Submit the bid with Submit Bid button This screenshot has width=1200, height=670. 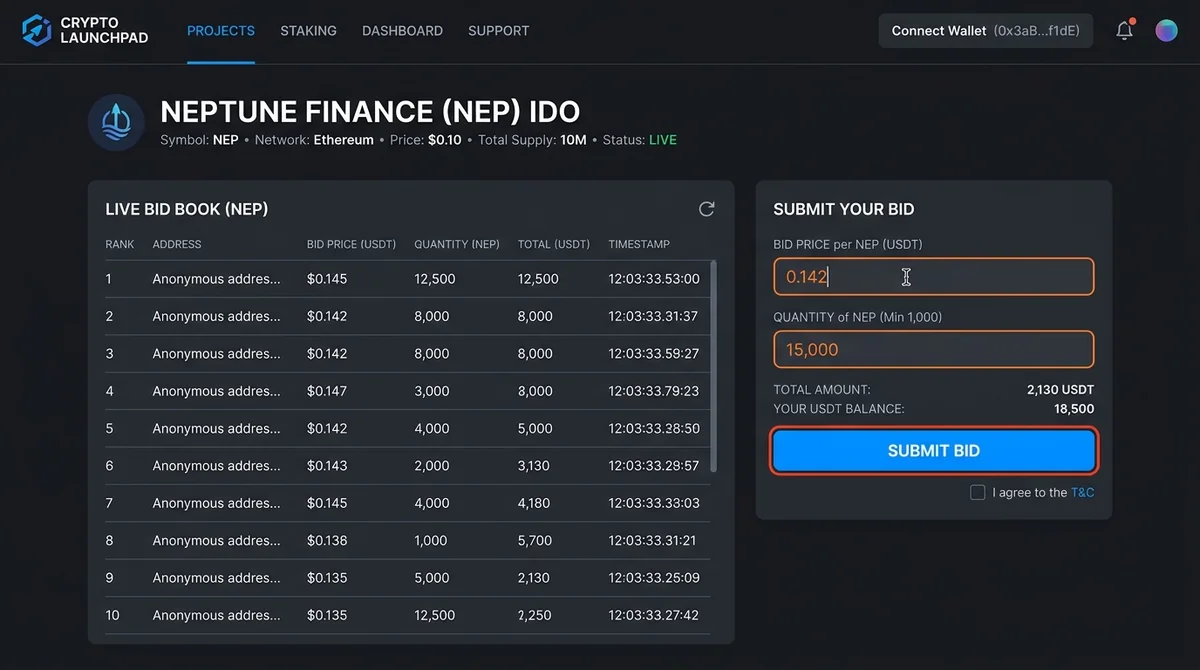point(934,451)
